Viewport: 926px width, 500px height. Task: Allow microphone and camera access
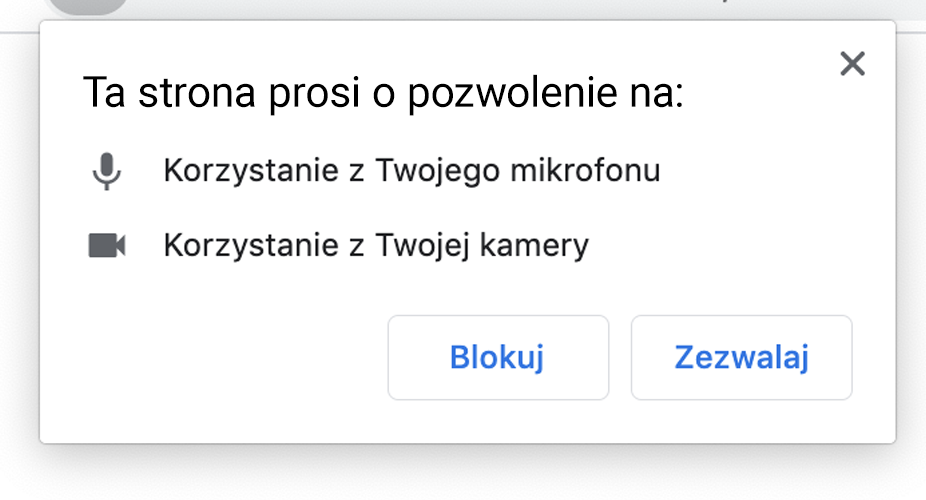741,358
